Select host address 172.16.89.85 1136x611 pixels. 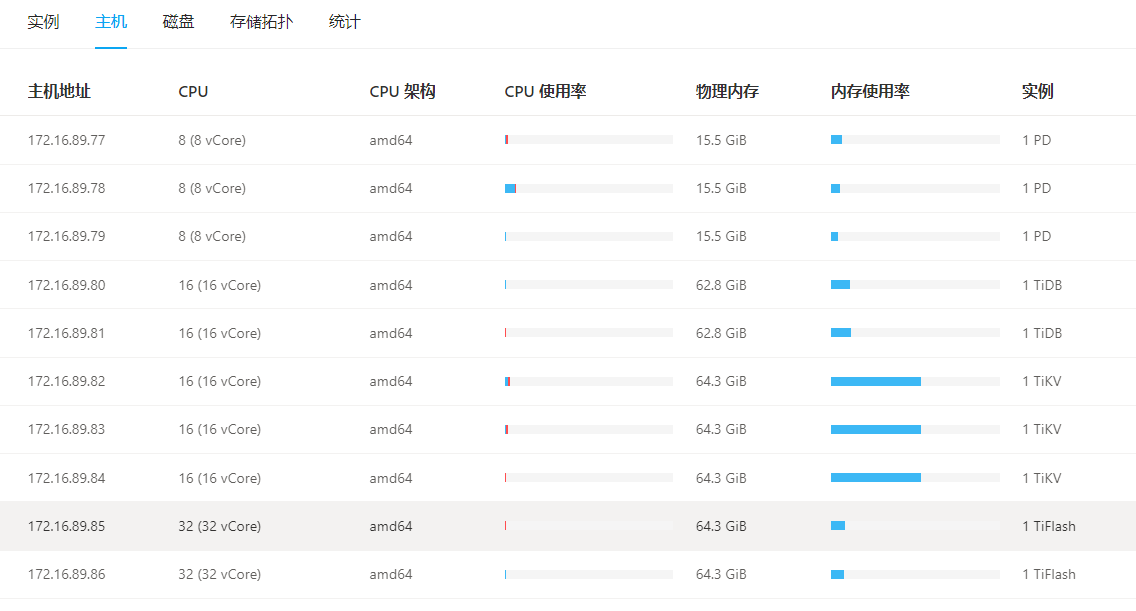click(67, 526)
